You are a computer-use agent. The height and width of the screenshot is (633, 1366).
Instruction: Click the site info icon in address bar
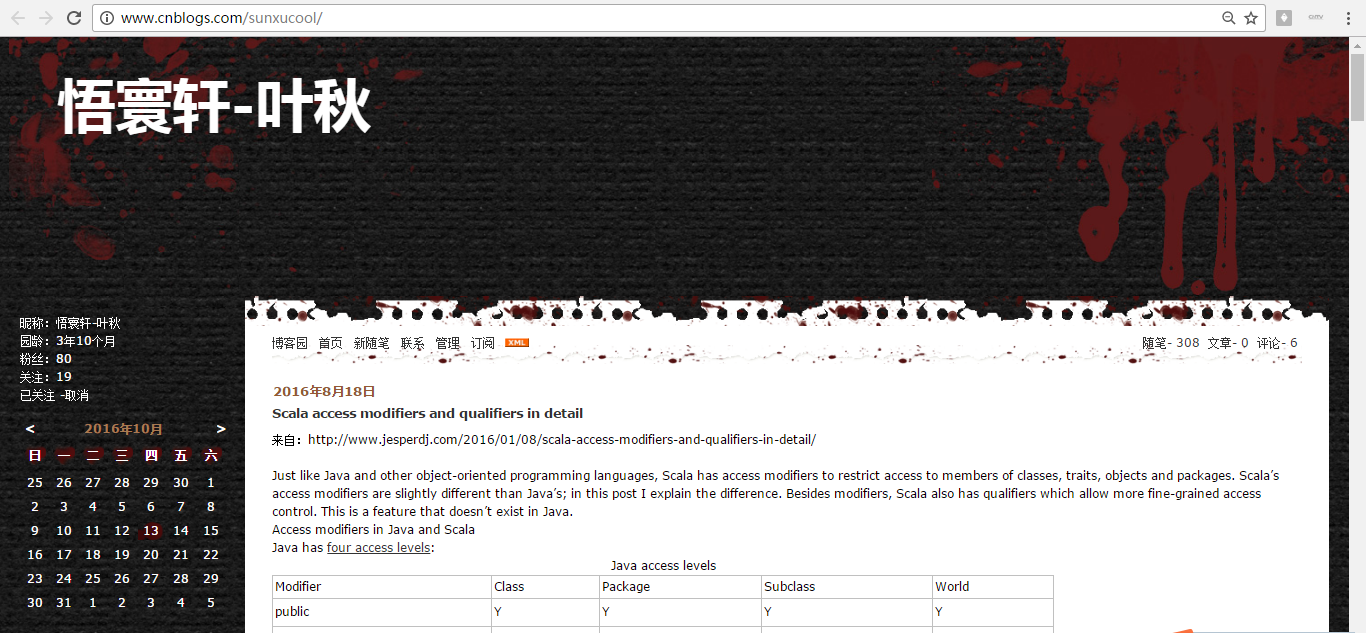[107, 18]
